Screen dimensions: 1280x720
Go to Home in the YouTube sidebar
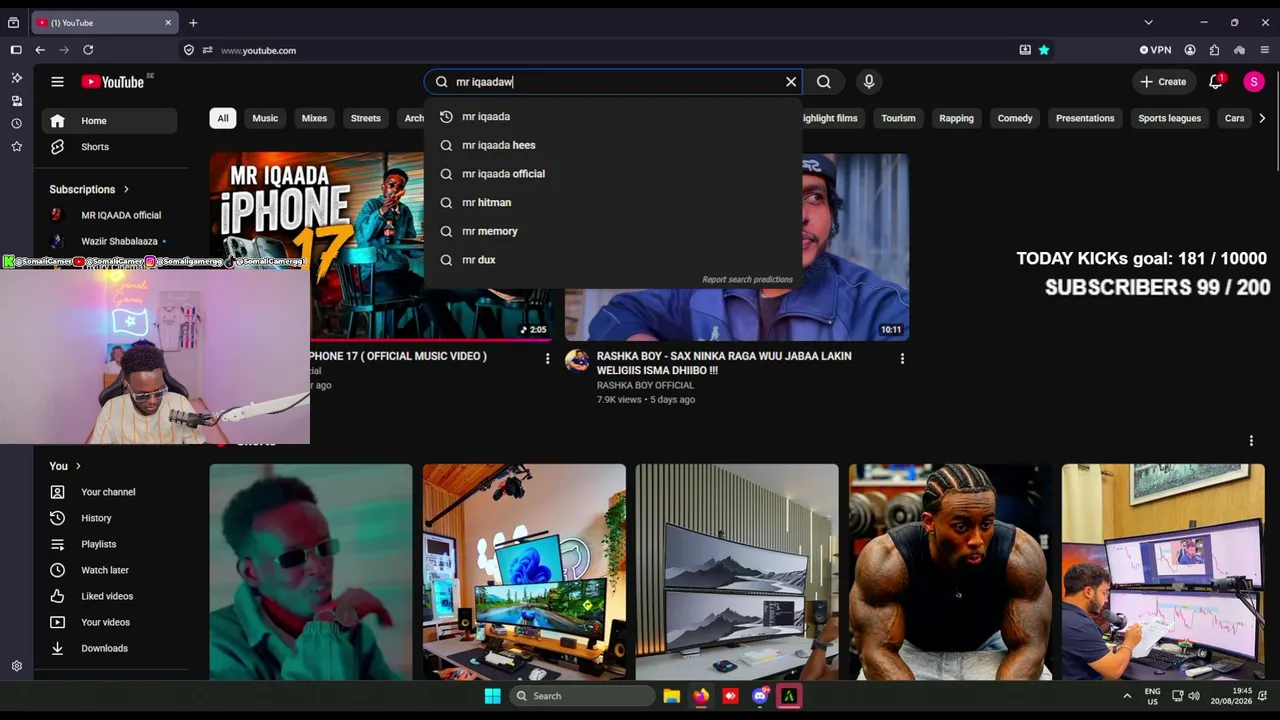coord(109,121)
